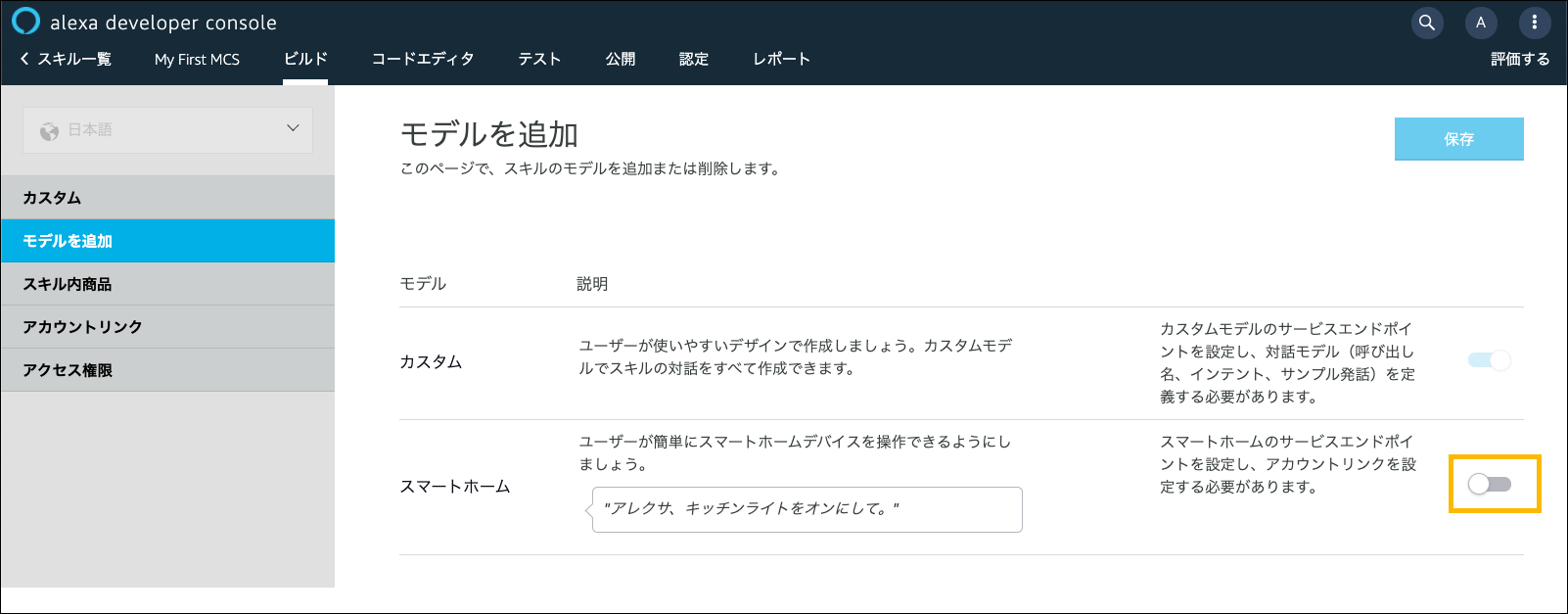This screenshot has width=1568, height=614.
Task: Disable the カスタム model toggle
Action: click(x=1489, y=360)
